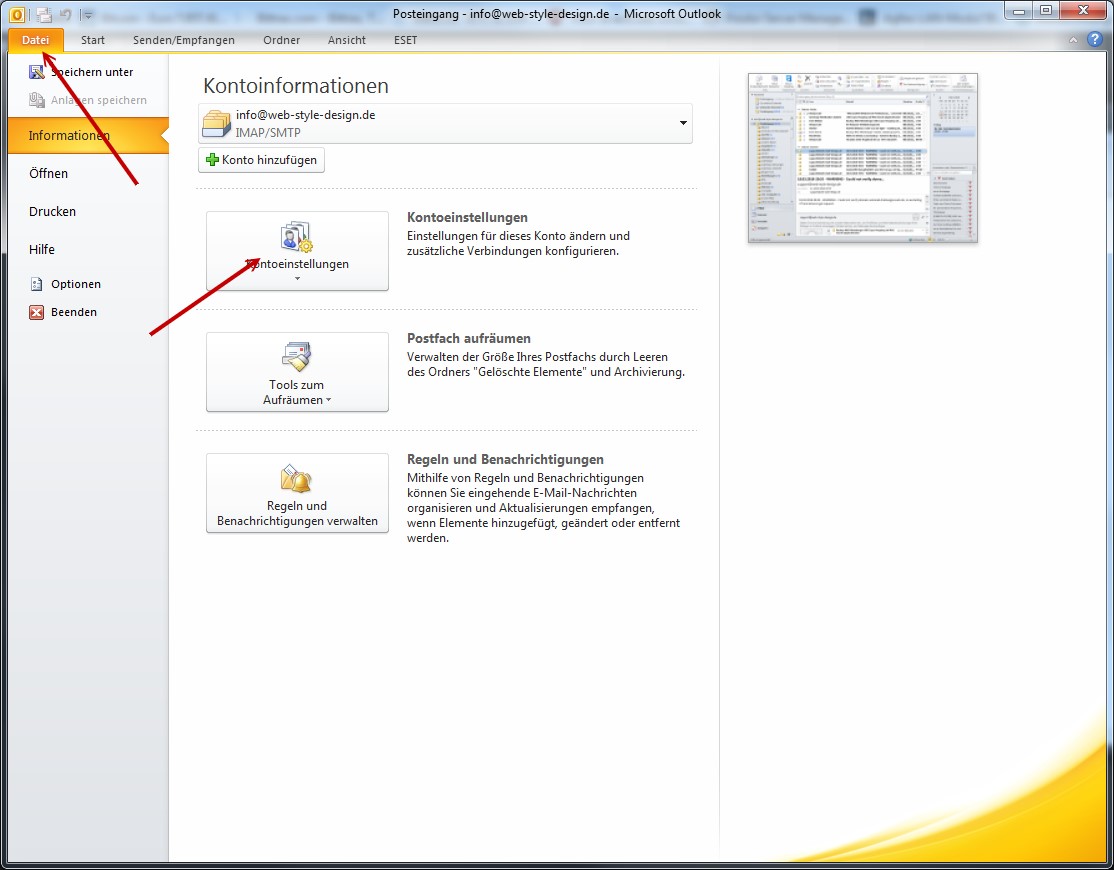The height and width of the screenshot is (870, 1114).
Task: Click the Kontoinformationen page heading
Action: point(296,86)
